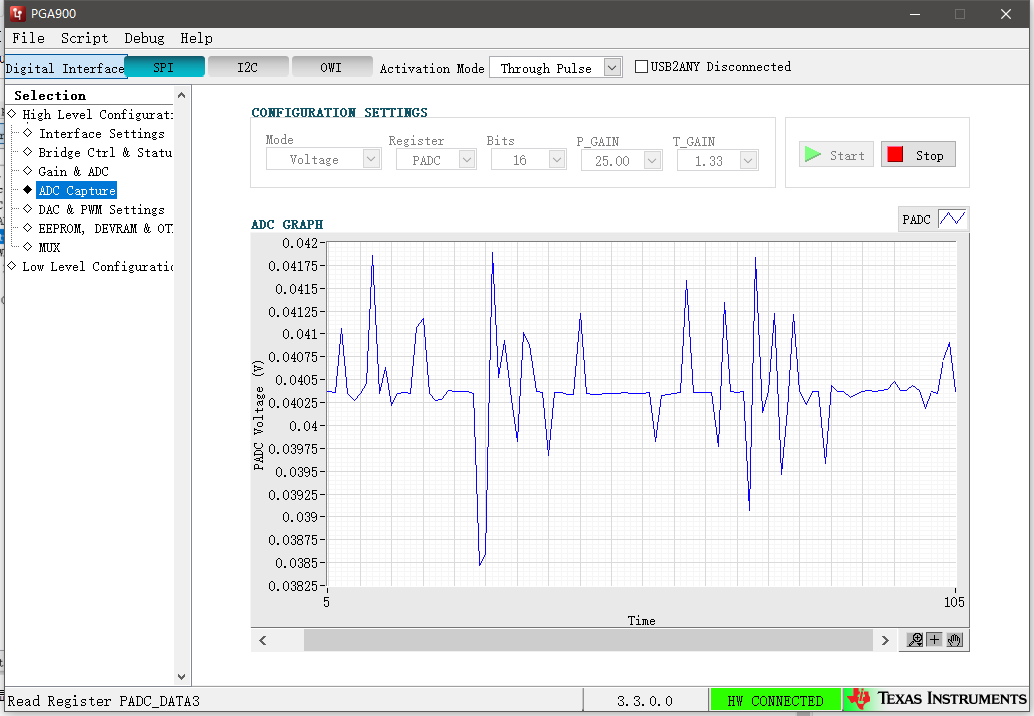Click the Digital Interface label

(65, 68)
